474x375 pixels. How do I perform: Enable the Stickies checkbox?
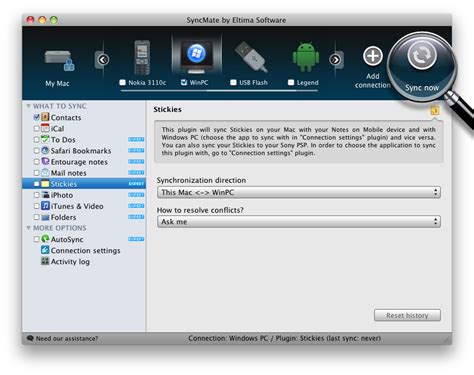click(37, 184)
